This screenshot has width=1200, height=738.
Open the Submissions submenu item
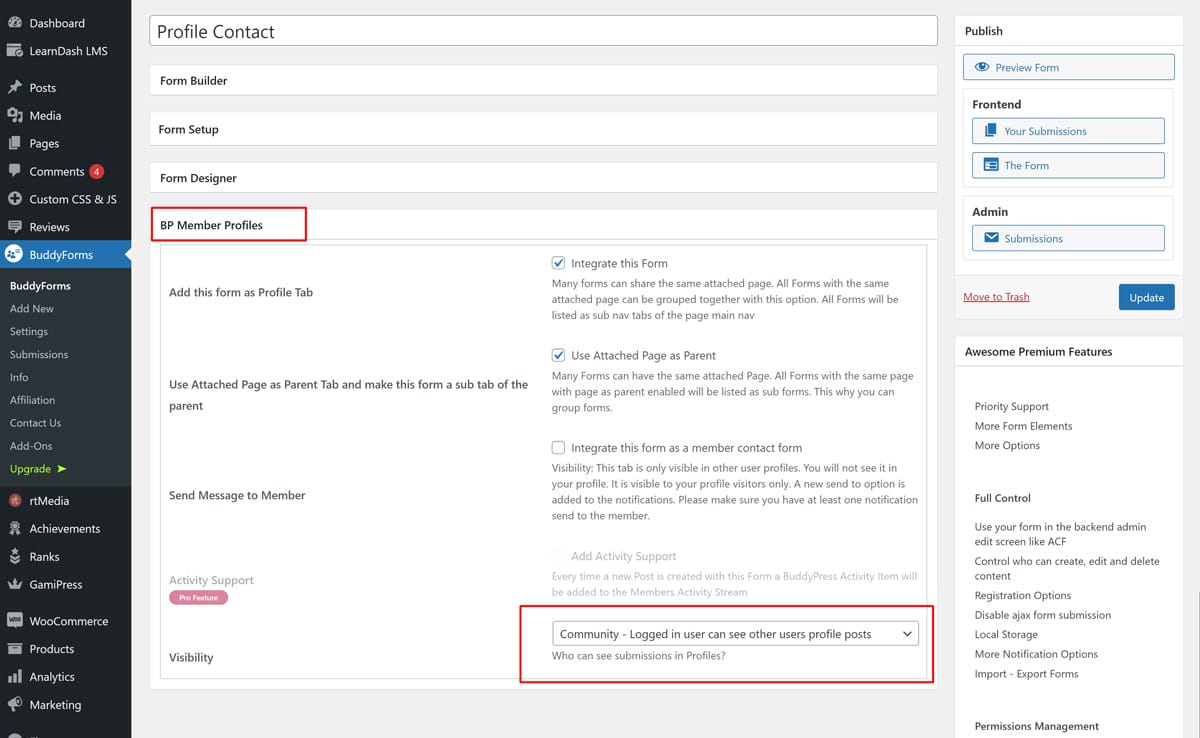(39, 355)
